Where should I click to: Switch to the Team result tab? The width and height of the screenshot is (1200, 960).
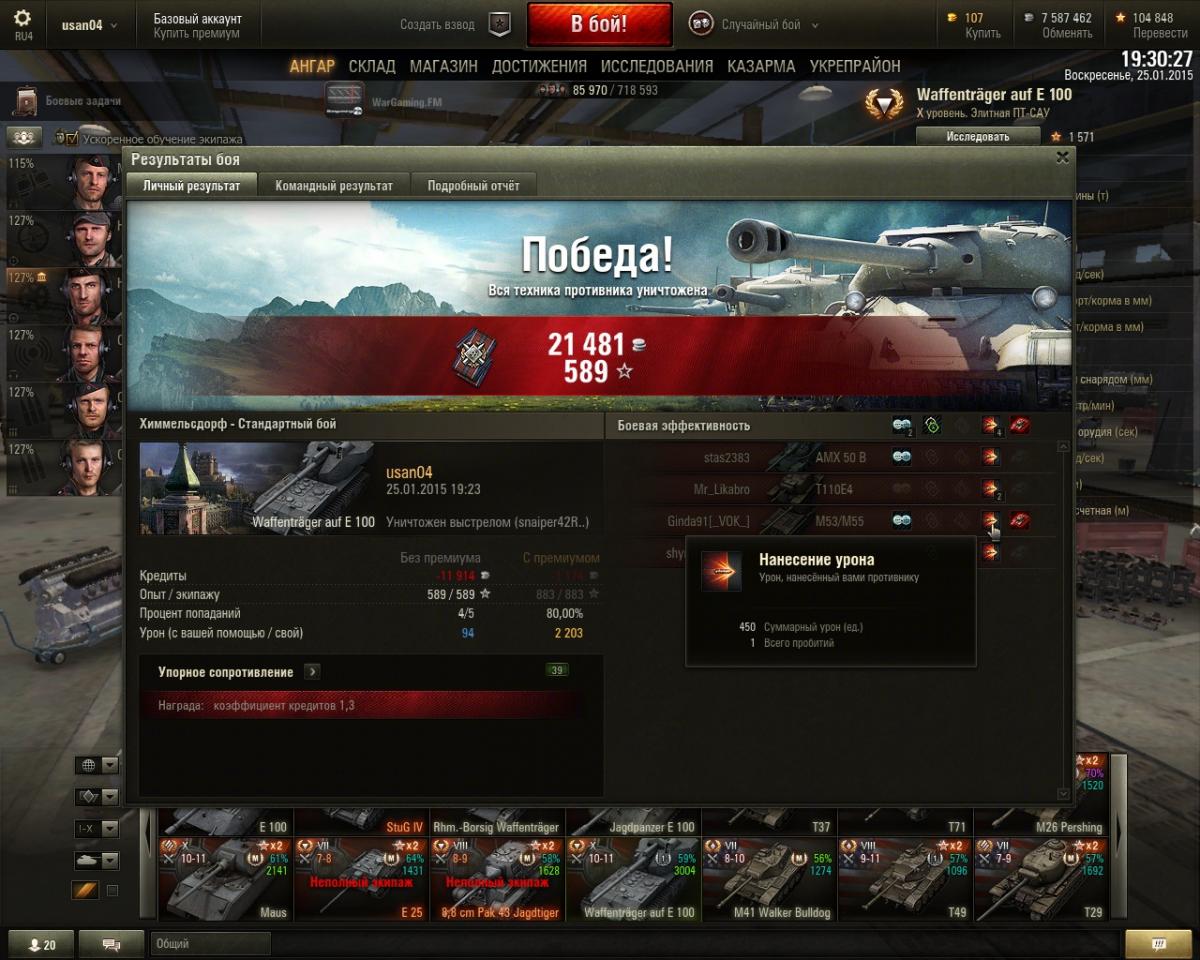334,185
